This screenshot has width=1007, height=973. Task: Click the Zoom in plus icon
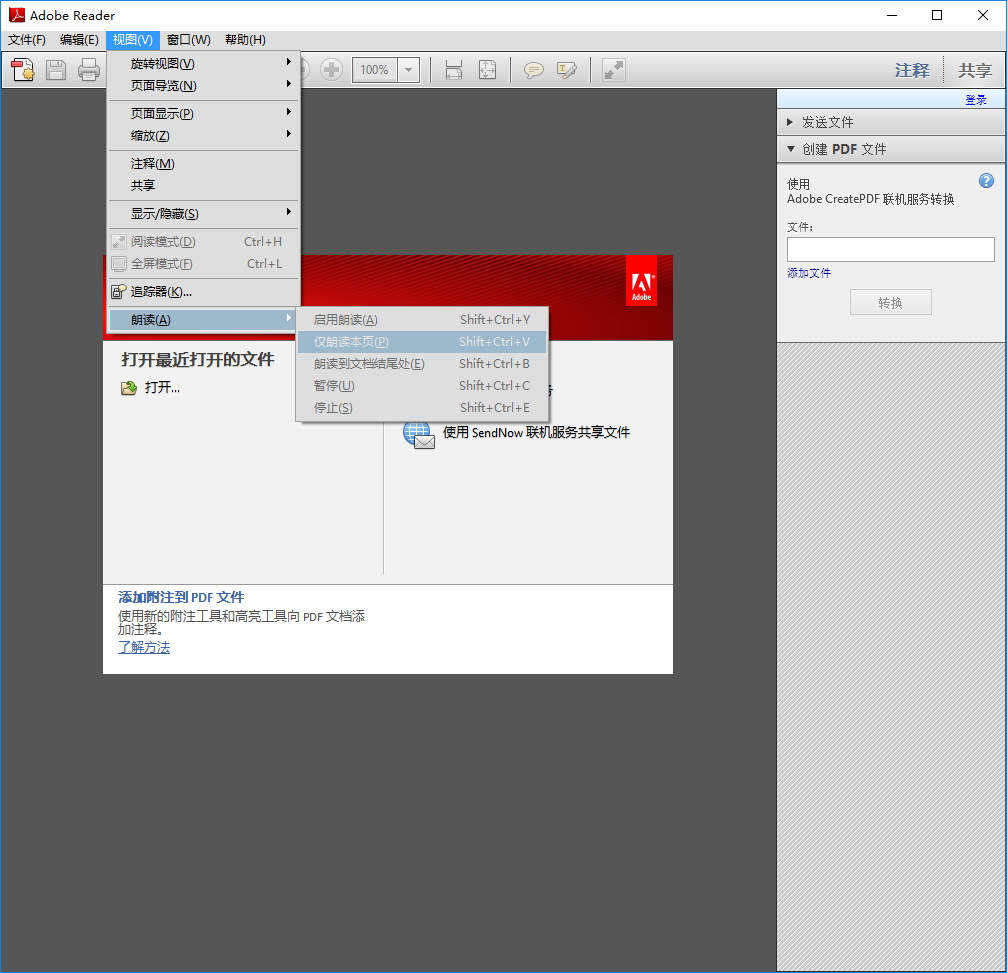coord(331,69)
